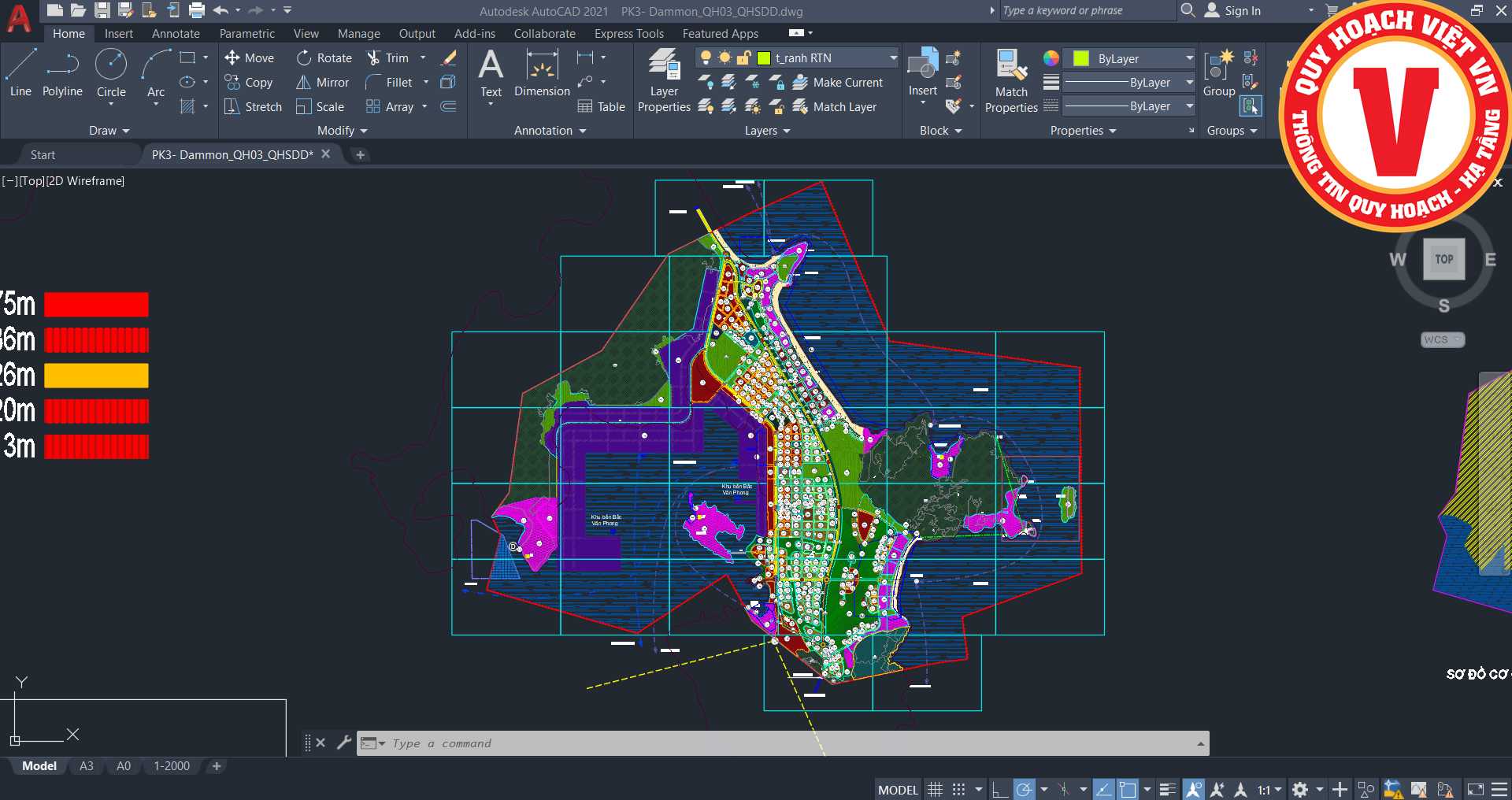
Task: Toggle Ortho mode in status bar
Action: (999, 790)
